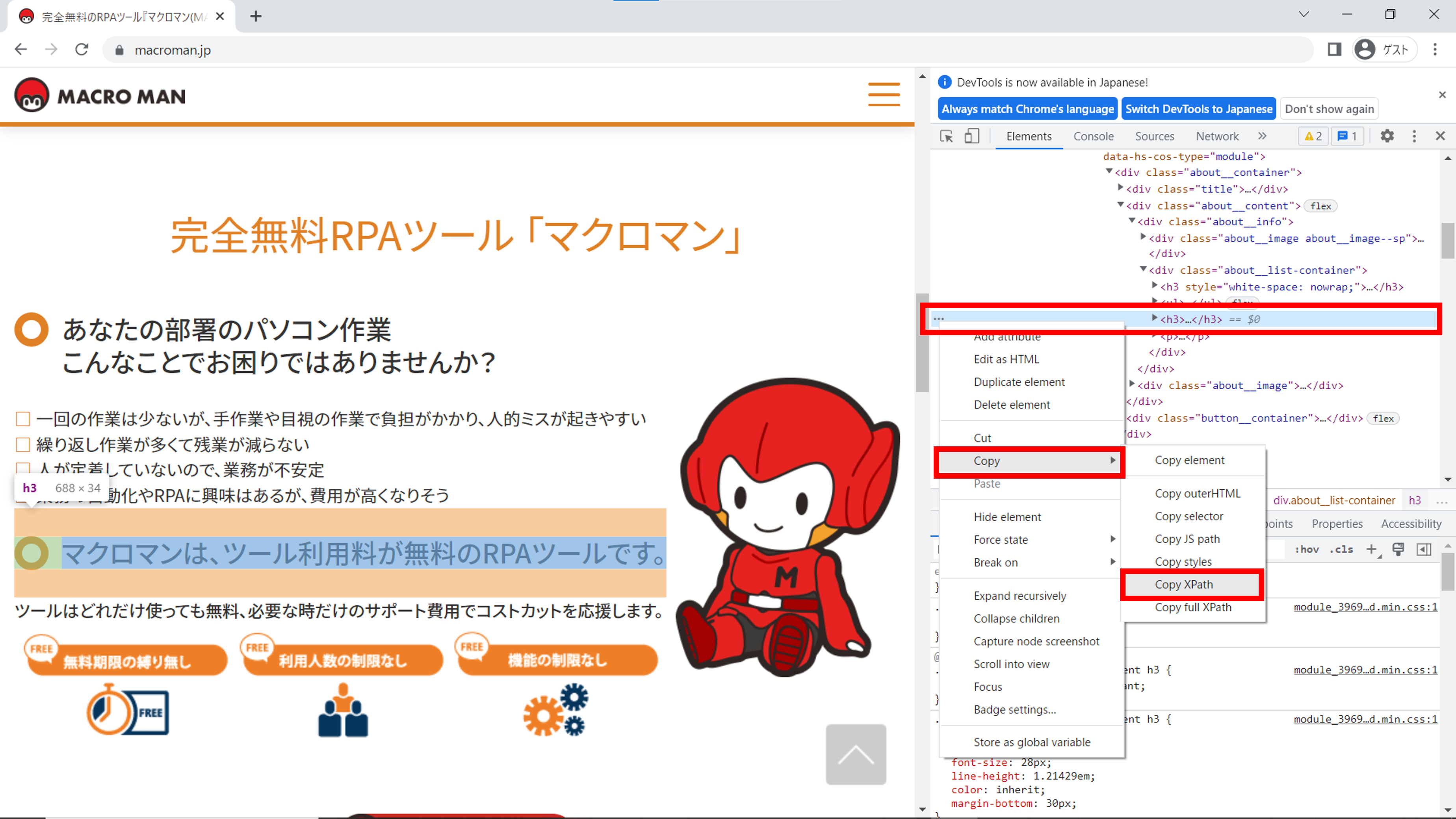This screenshot has height=819, width=1456.
Task: Switch to the Network tab
Action: (x=1217, y=136)
